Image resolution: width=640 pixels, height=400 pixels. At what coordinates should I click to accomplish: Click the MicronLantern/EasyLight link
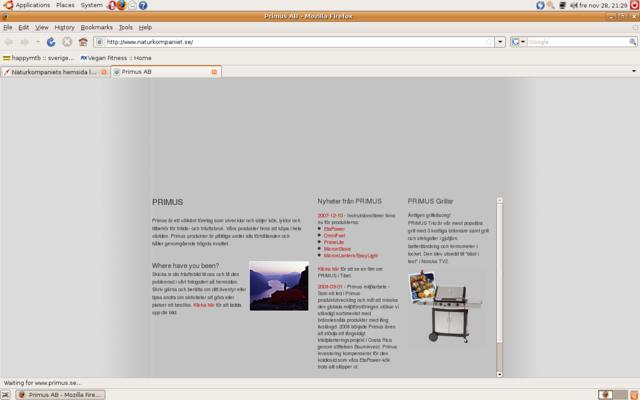coord(351,256)
